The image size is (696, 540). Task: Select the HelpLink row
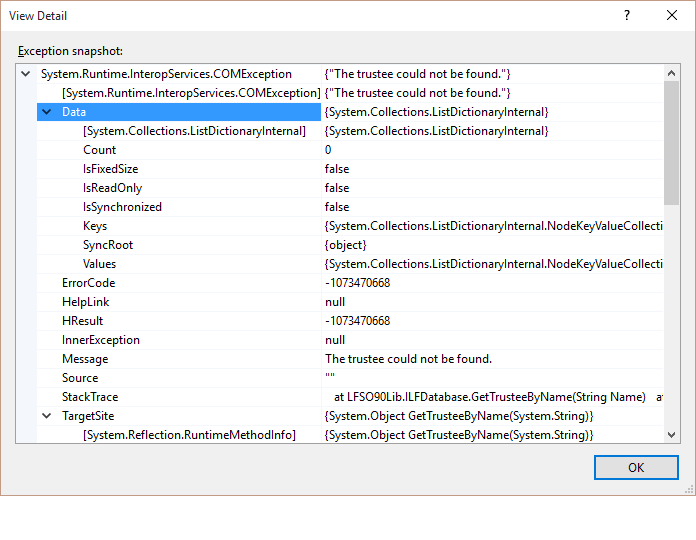pos(85,302)
